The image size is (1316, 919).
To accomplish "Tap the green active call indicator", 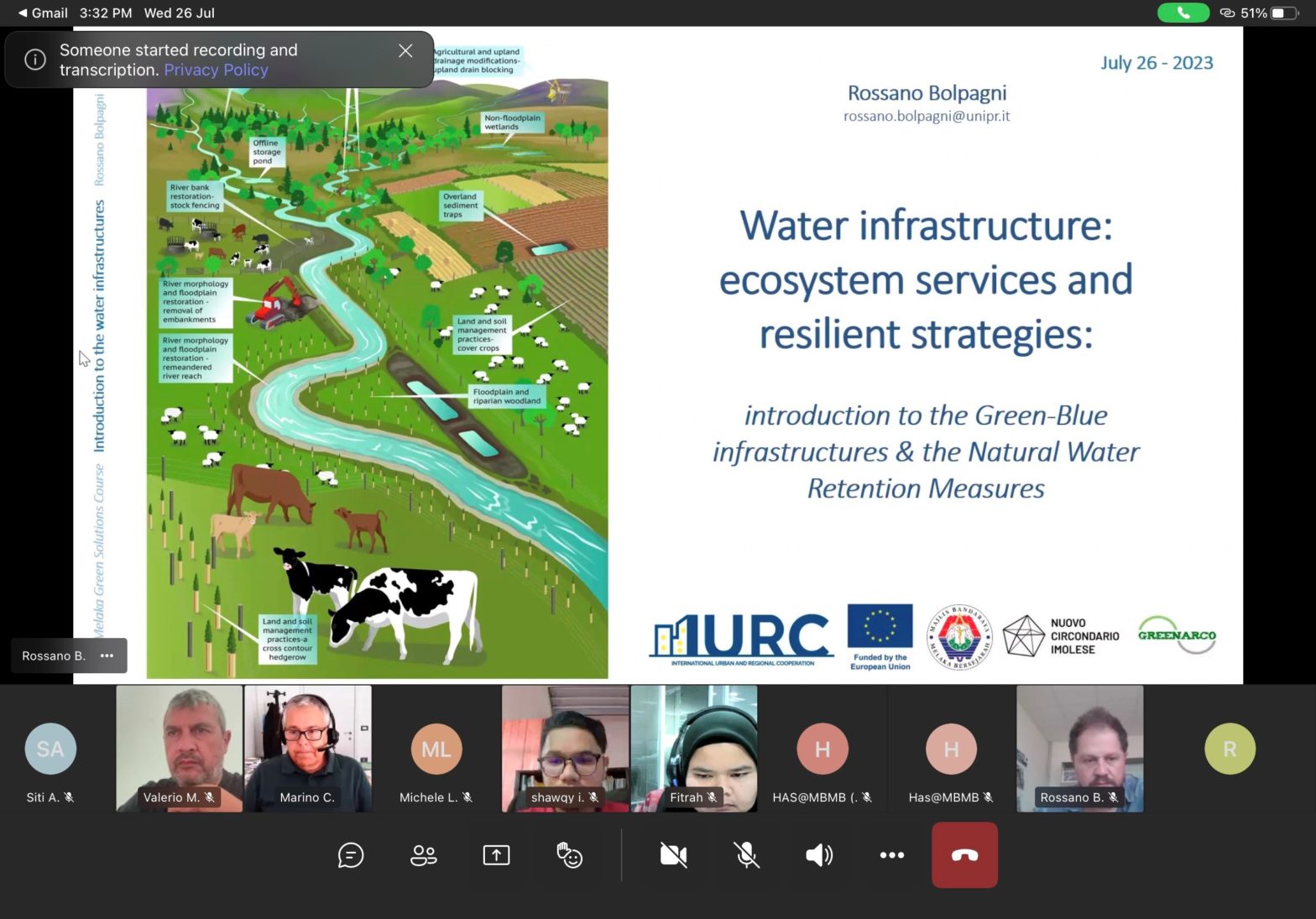I will [1183, 13].
